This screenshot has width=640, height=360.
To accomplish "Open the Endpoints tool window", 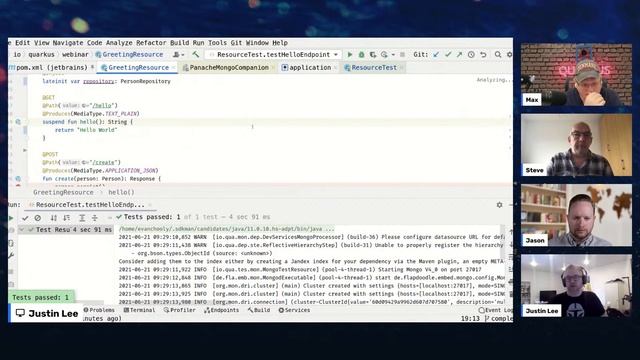I will (x=222, y=310).
